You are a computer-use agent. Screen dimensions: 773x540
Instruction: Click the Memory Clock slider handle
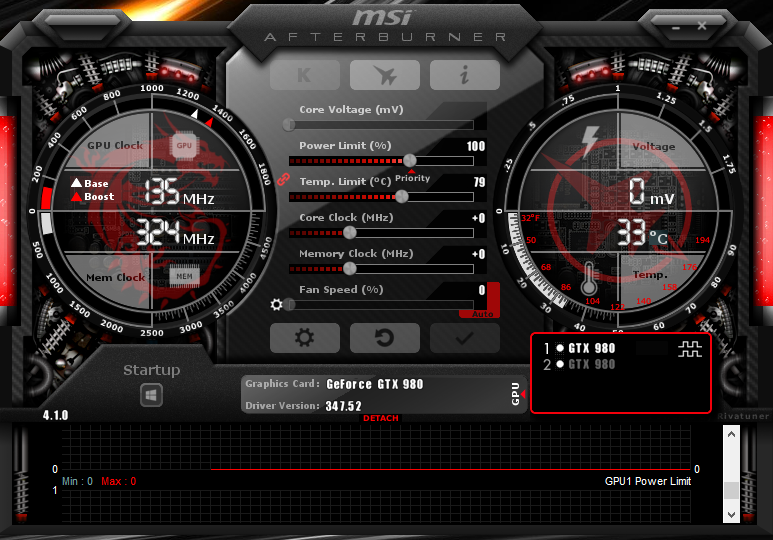[350, 269]
